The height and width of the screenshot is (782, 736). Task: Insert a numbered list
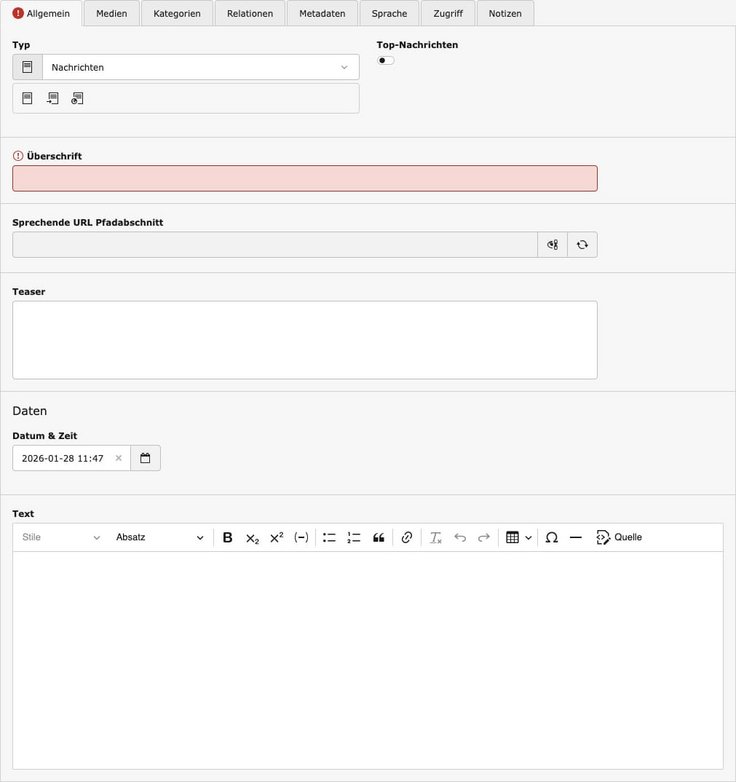[x=354, y=537]
